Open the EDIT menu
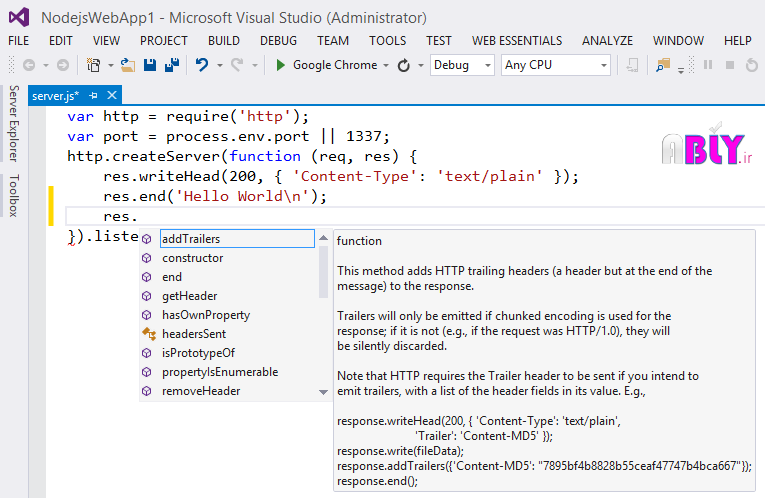This screenshot has height=498, width=765. 60,40
